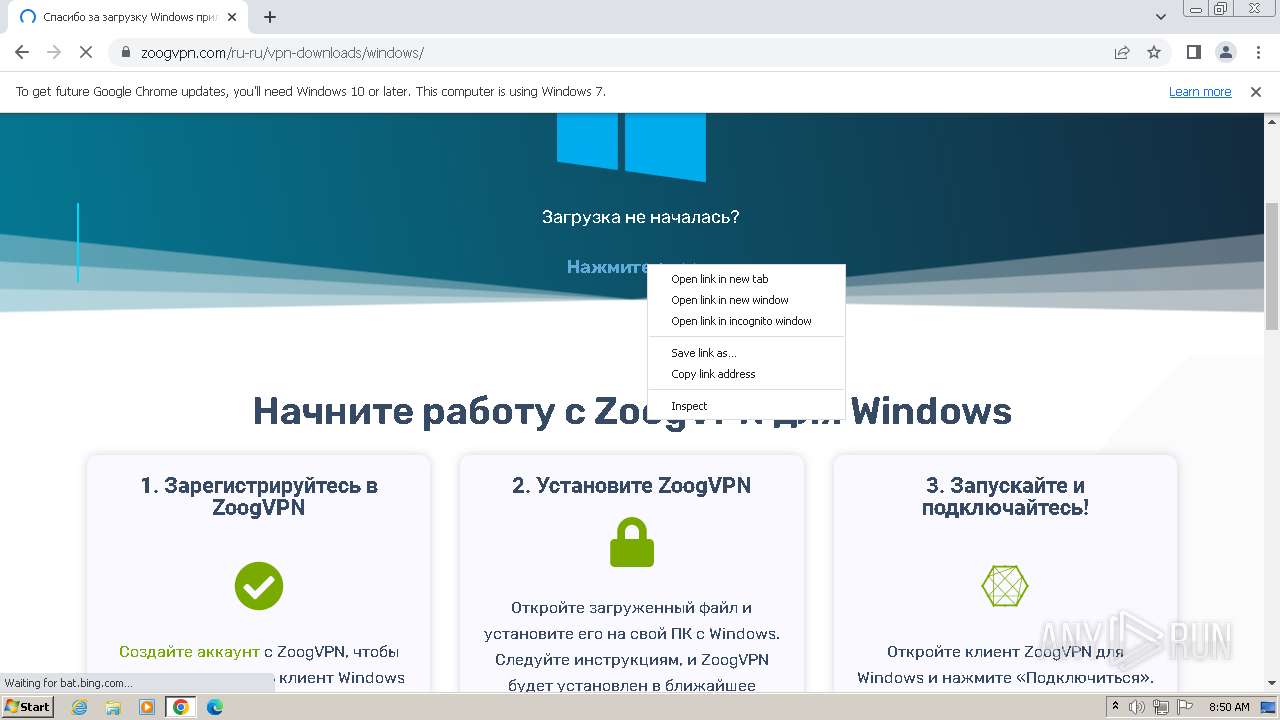Show hidden system tray icons
This screenshot has width=1280, height=720.
(1115, 707)
